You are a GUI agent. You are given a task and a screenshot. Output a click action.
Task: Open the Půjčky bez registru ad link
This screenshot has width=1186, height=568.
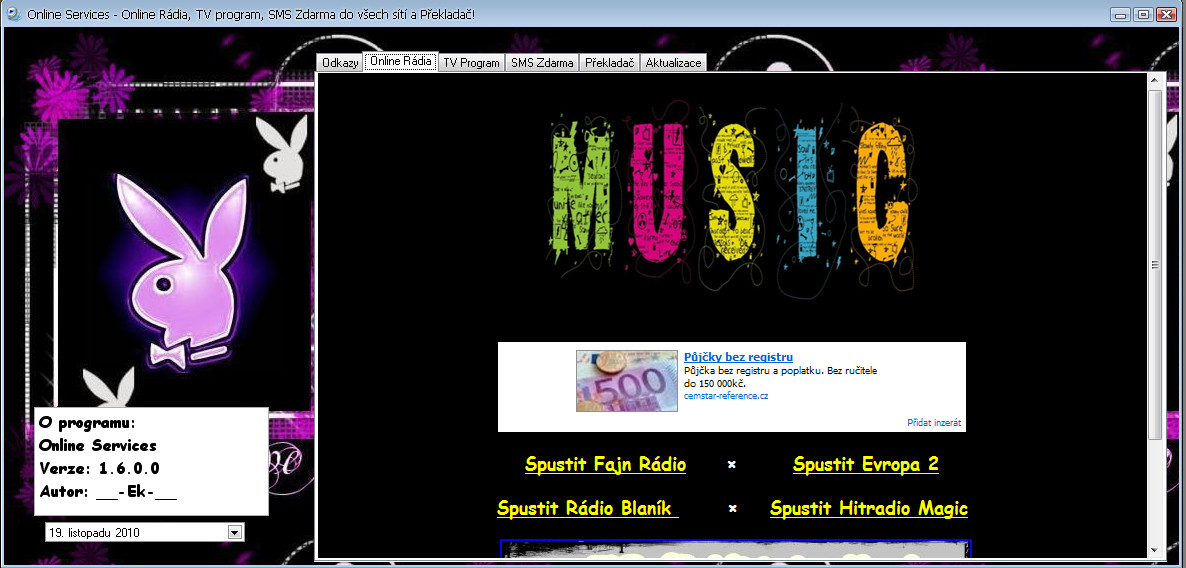click(738, 357)
